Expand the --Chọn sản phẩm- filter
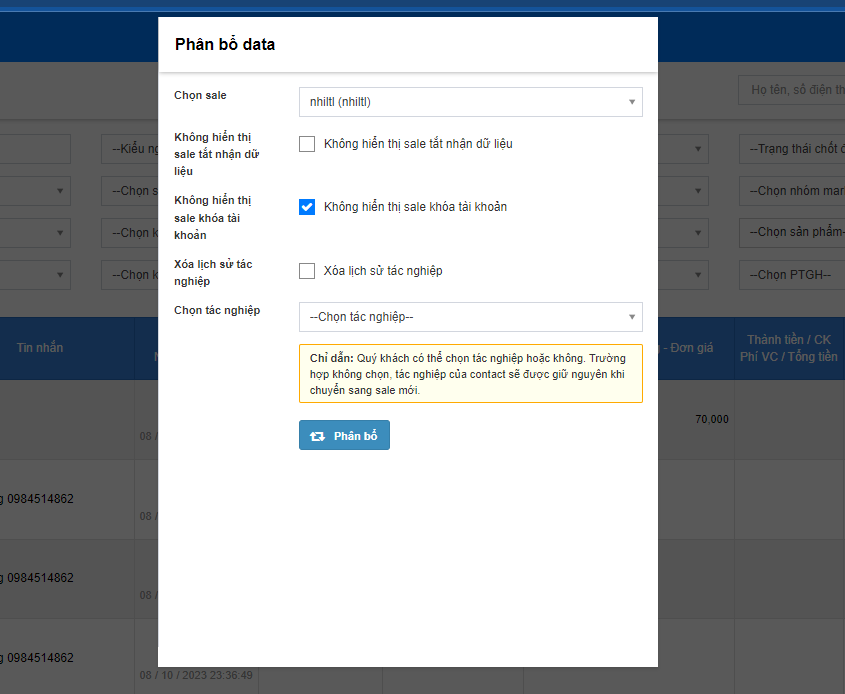 click(792, 233)
